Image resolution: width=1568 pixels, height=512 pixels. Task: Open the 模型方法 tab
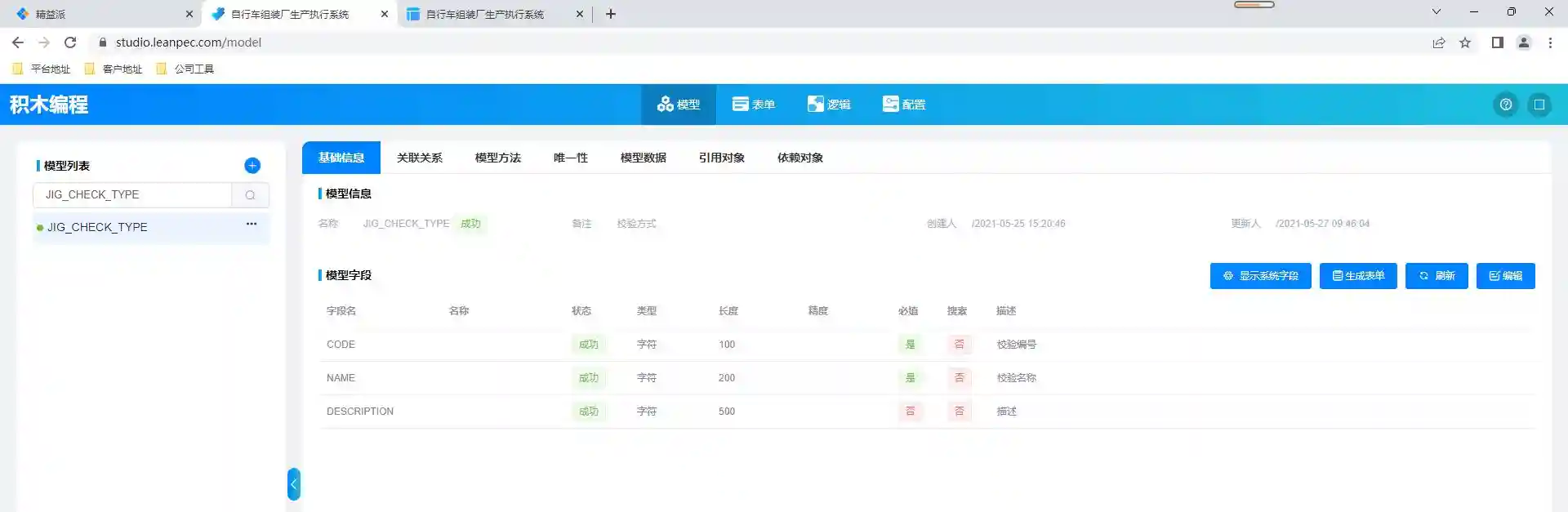pyautogui.click(x=498, y=158)
